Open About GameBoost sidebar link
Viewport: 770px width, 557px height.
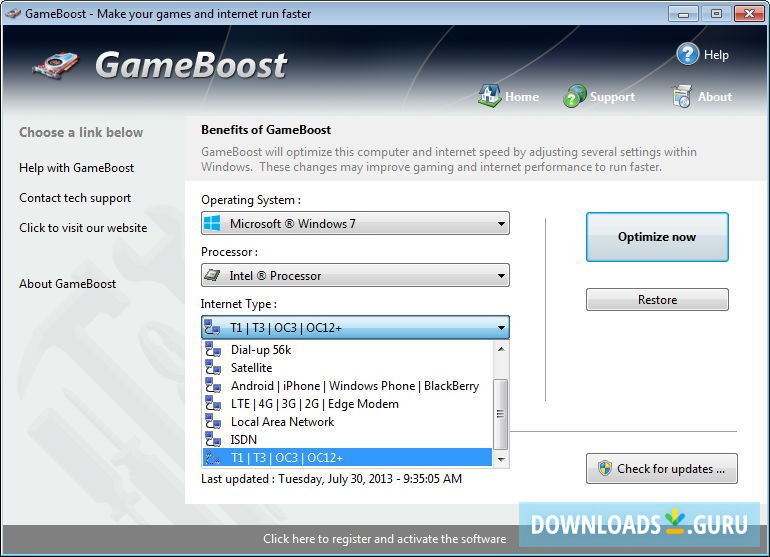(67, 284)
